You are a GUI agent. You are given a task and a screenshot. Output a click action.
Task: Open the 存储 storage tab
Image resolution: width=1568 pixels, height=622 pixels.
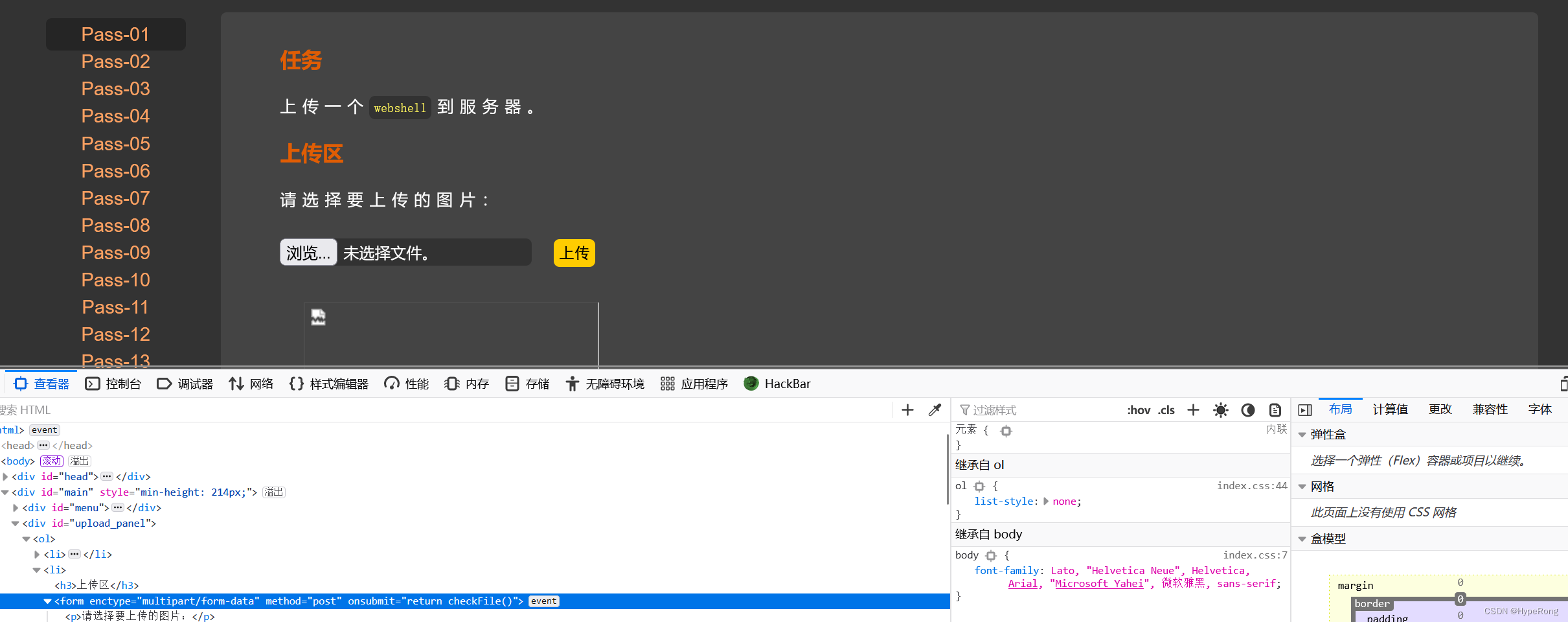[527, 384]
